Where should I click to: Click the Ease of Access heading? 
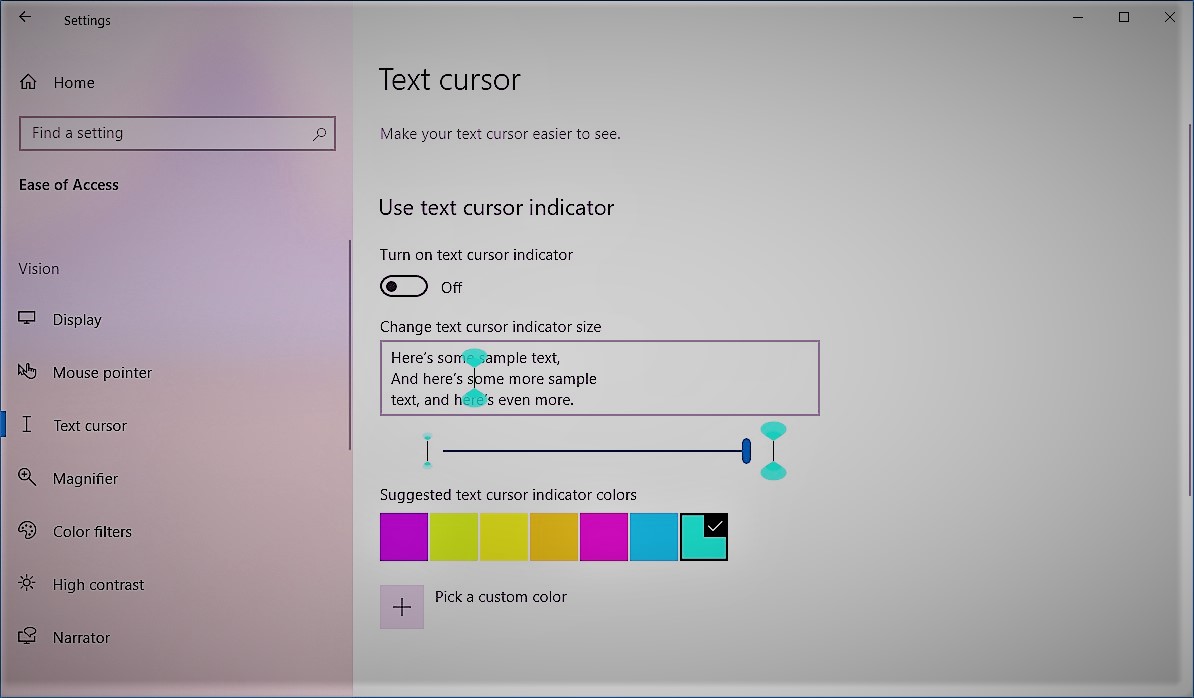click(x=69, y=185)
